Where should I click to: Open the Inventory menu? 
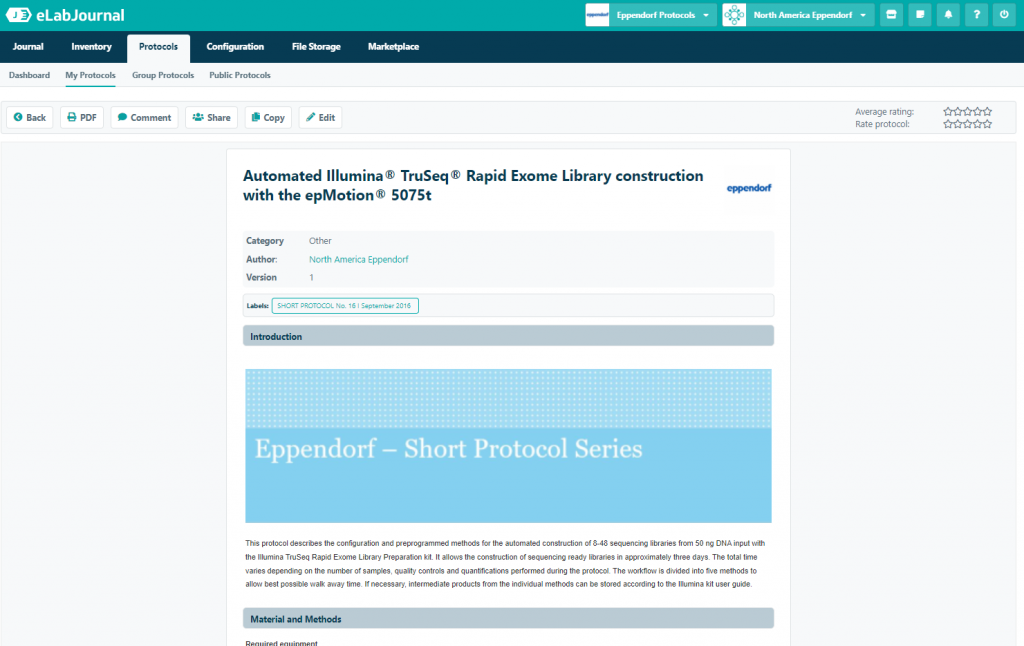click(x=91, y=47)
